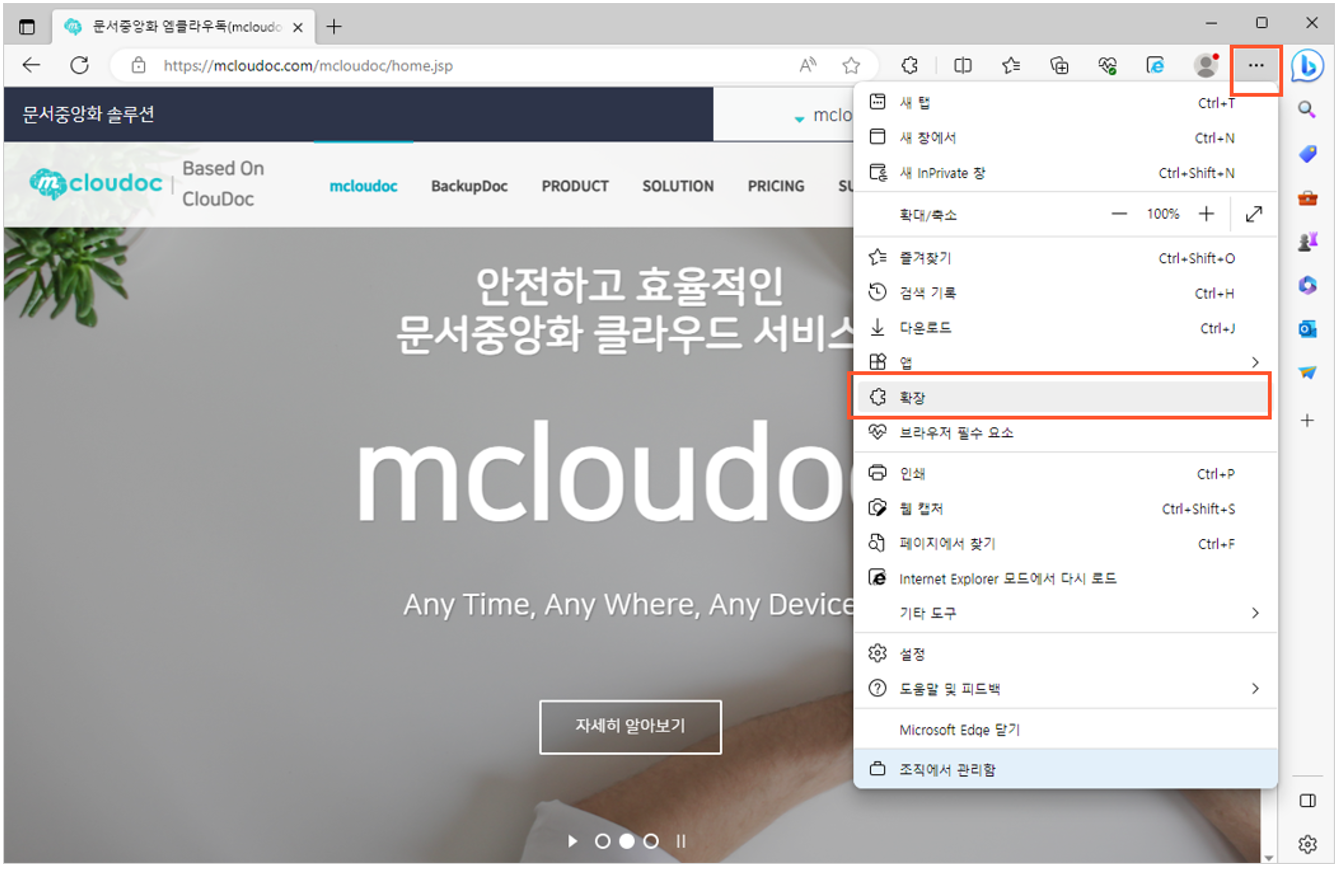Open 설정 from the menu
Viewport: 1340px width, 870px height.
click(1065, 654)
